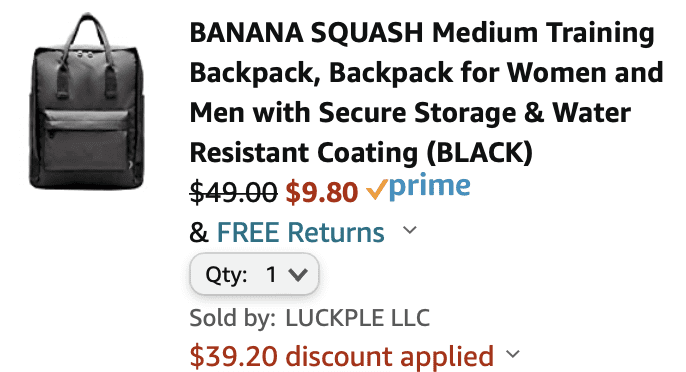Image resolution: width=686 pixels, height=372 pixels.
Task: Open the FREE Returns link
Action: (x=301, y=232)
